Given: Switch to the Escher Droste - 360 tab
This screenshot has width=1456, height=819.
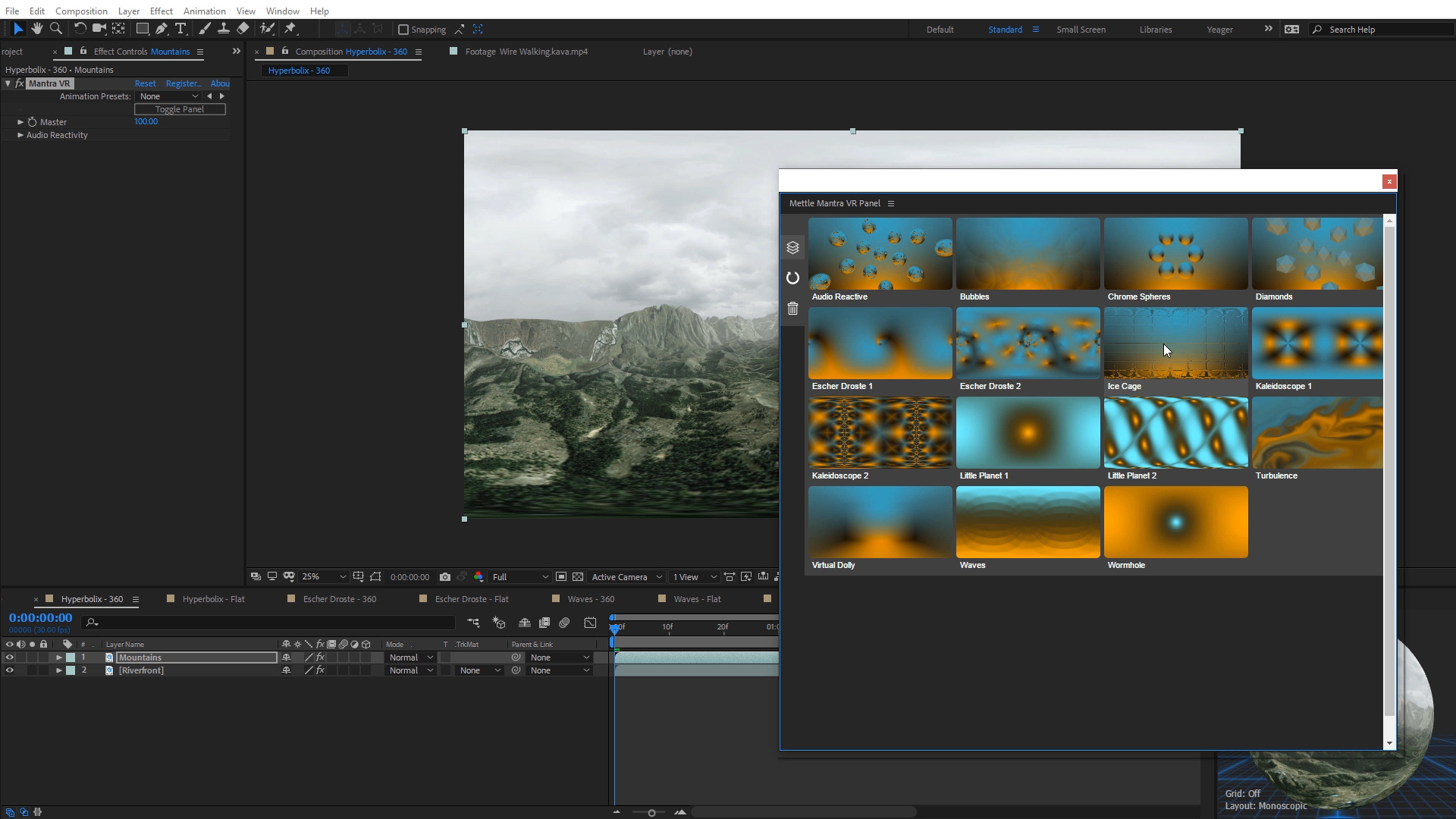Looking at the screenshot, I should tap(339, 599).
